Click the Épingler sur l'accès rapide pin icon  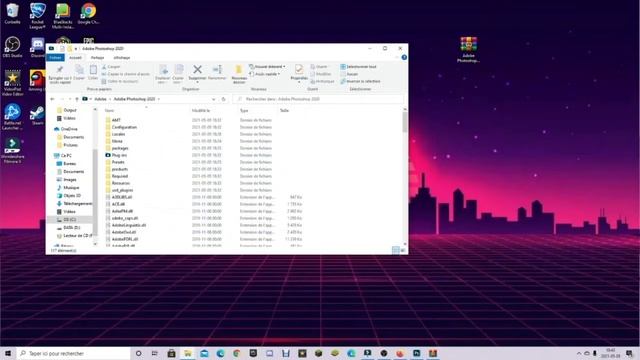(60, 69)
